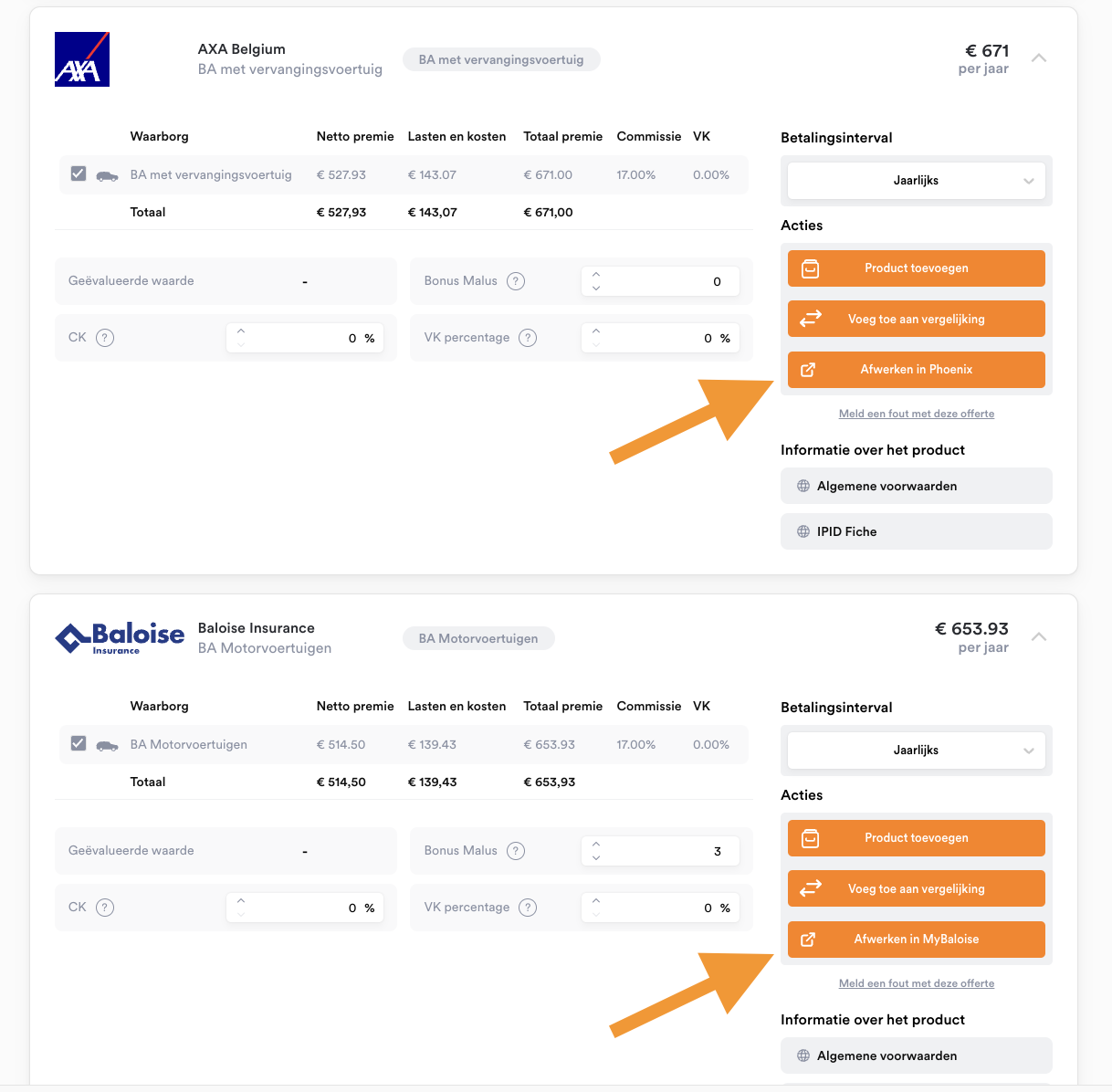
Task: Click VK percentage help icon in AXA card
Action: pos(528,338)
